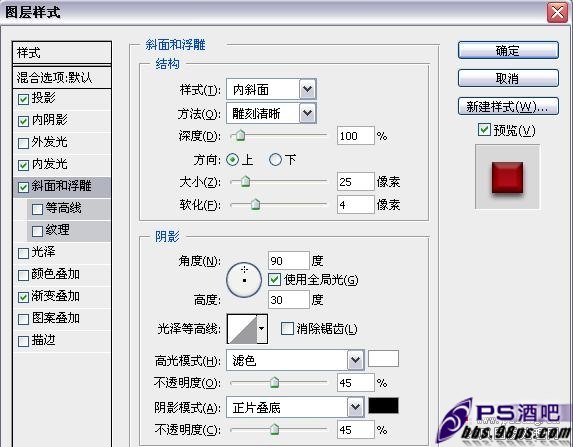Enable the 消除锯齿 anti-alias checkbox
Screen dimensions: 573x447
point(287,328)
